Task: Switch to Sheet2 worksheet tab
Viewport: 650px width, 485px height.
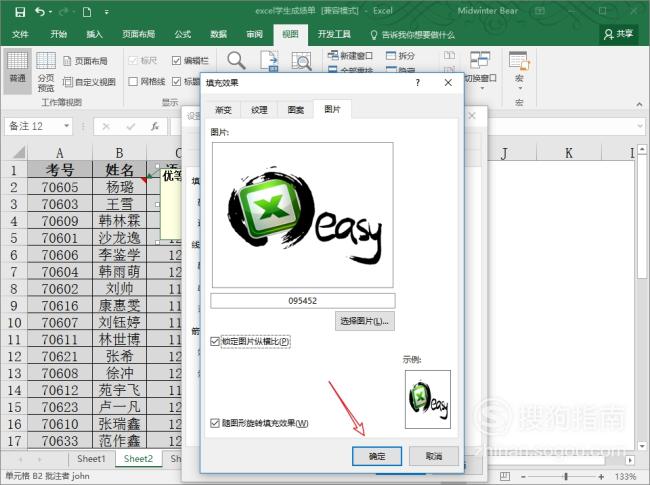Action: click(x=138, y=459)
